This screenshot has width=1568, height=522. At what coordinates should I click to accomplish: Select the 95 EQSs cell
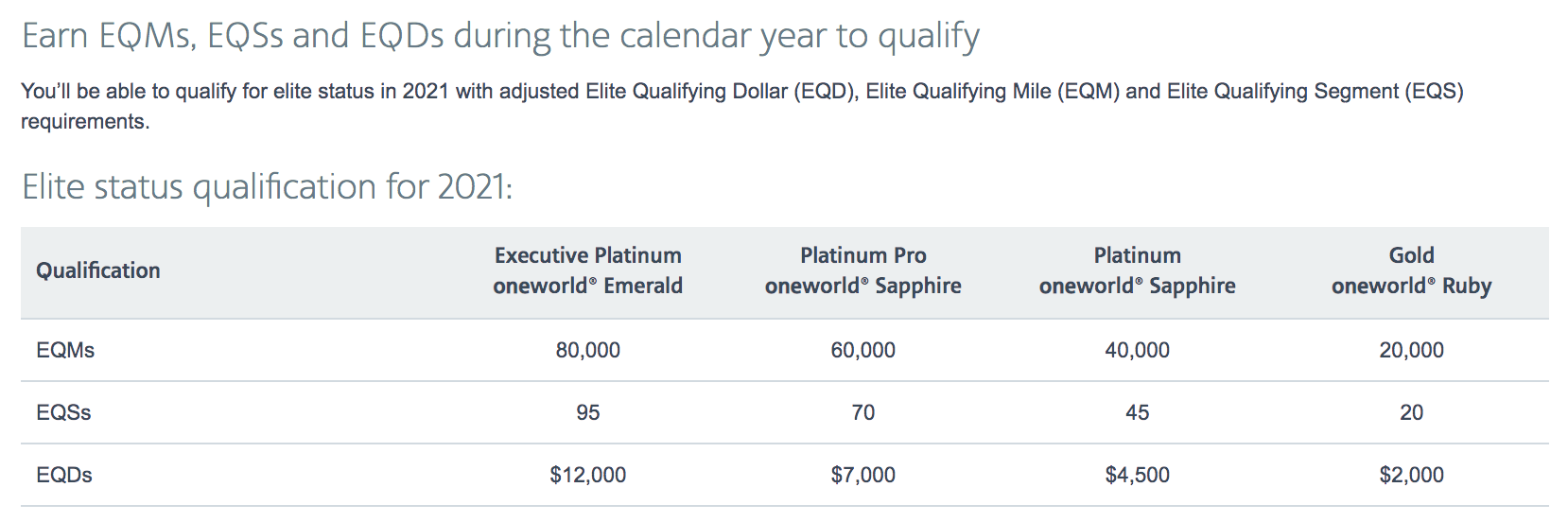click(x=587, y=412)
